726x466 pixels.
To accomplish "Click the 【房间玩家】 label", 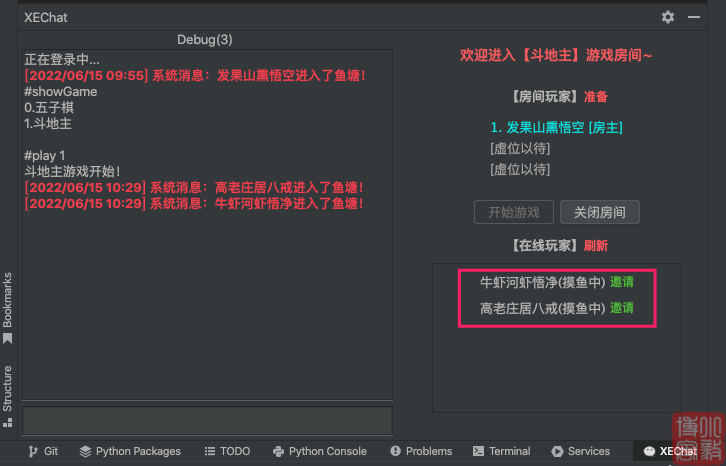I will (x=545, y=96).
